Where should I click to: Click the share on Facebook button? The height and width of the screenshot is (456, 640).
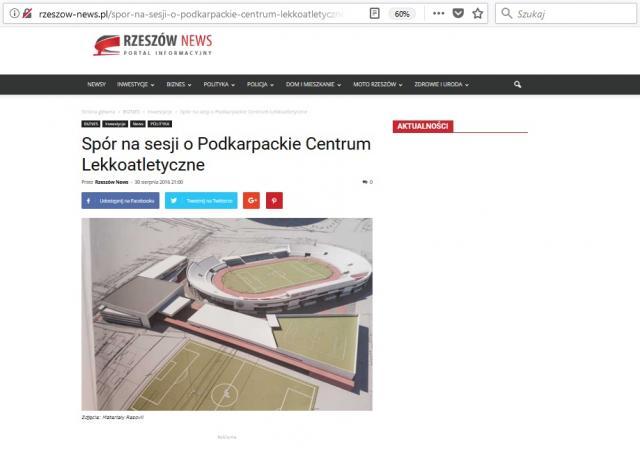[120, 200]
